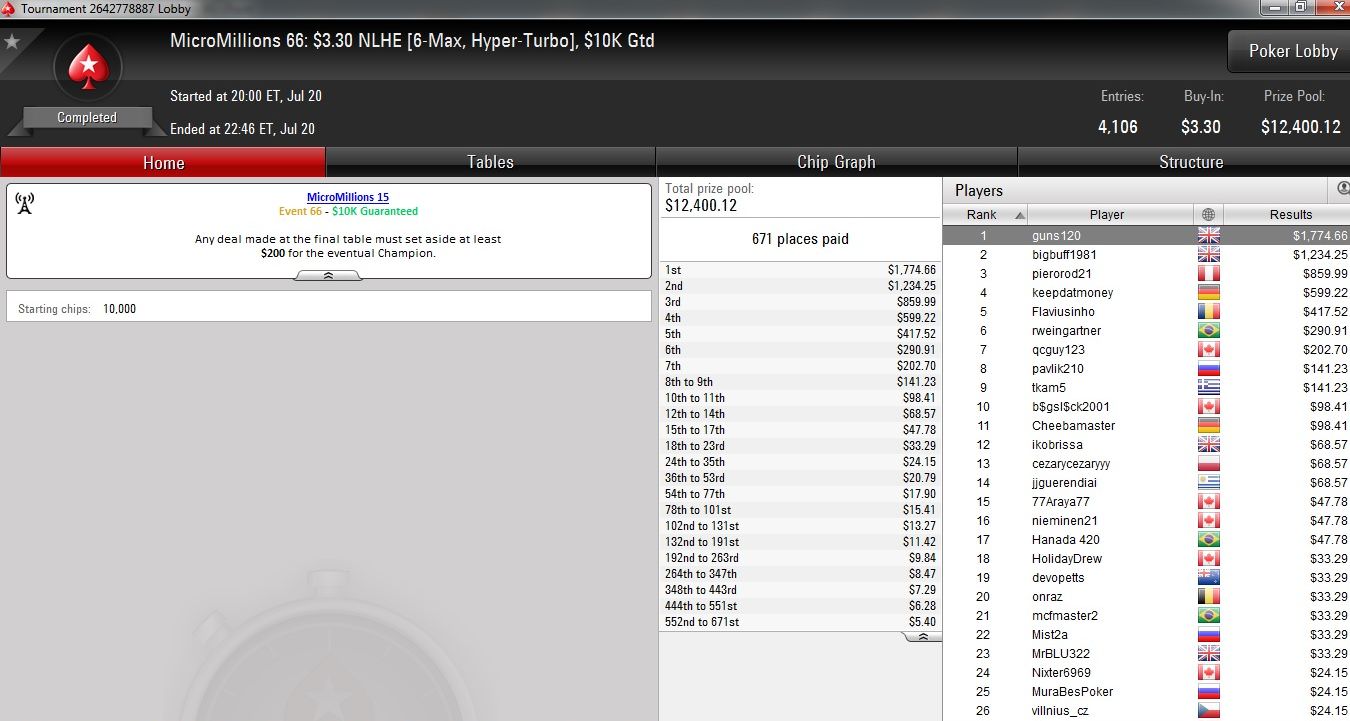Click the Brazil flag beside rweingartner
The width and height of the screenshot is (1350, 721).
click(x=1208, y=331)
